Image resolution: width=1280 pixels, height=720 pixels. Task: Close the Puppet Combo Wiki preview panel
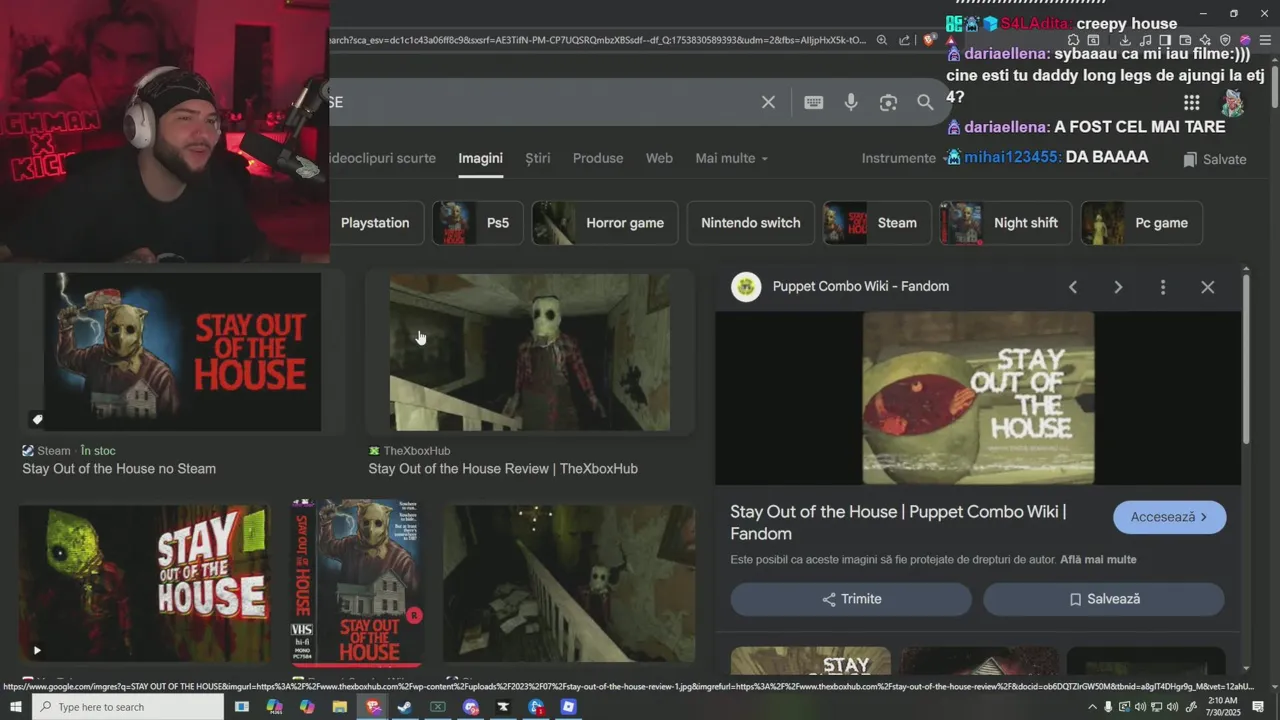point(1207,287)
